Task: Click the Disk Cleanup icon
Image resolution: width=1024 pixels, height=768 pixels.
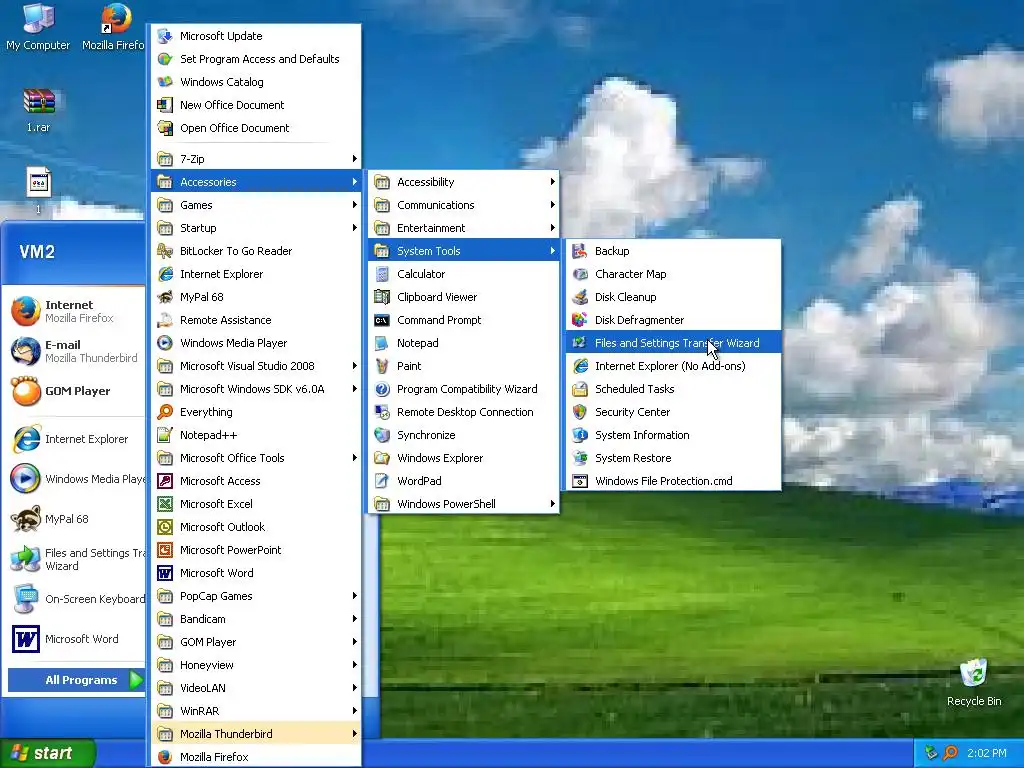Action: (579, 296)
